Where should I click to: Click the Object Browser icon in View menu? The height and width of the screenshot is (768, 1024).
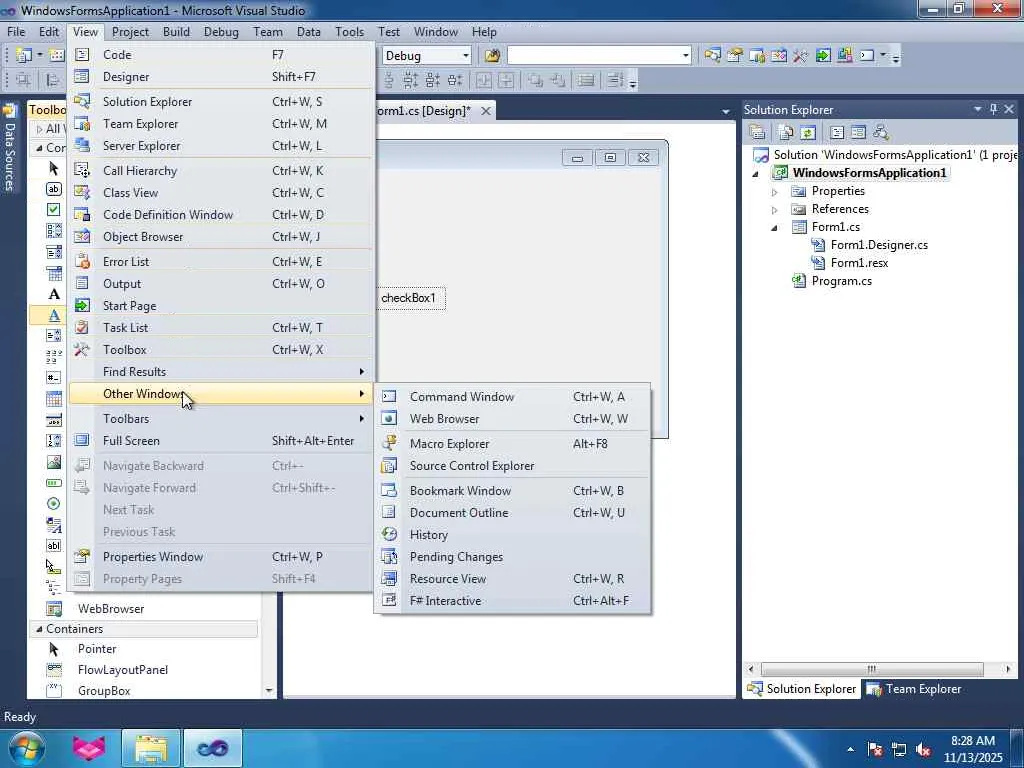tap(82, 236)
